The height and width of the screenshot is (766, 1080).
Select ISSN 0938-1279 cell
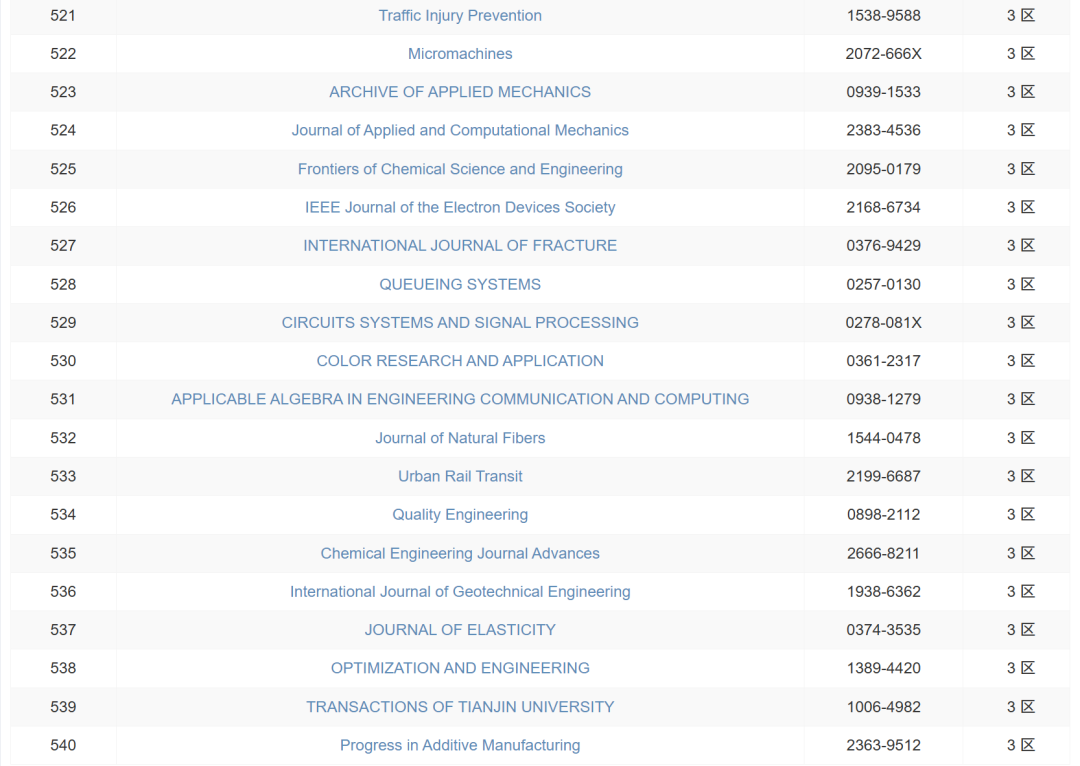884,400
